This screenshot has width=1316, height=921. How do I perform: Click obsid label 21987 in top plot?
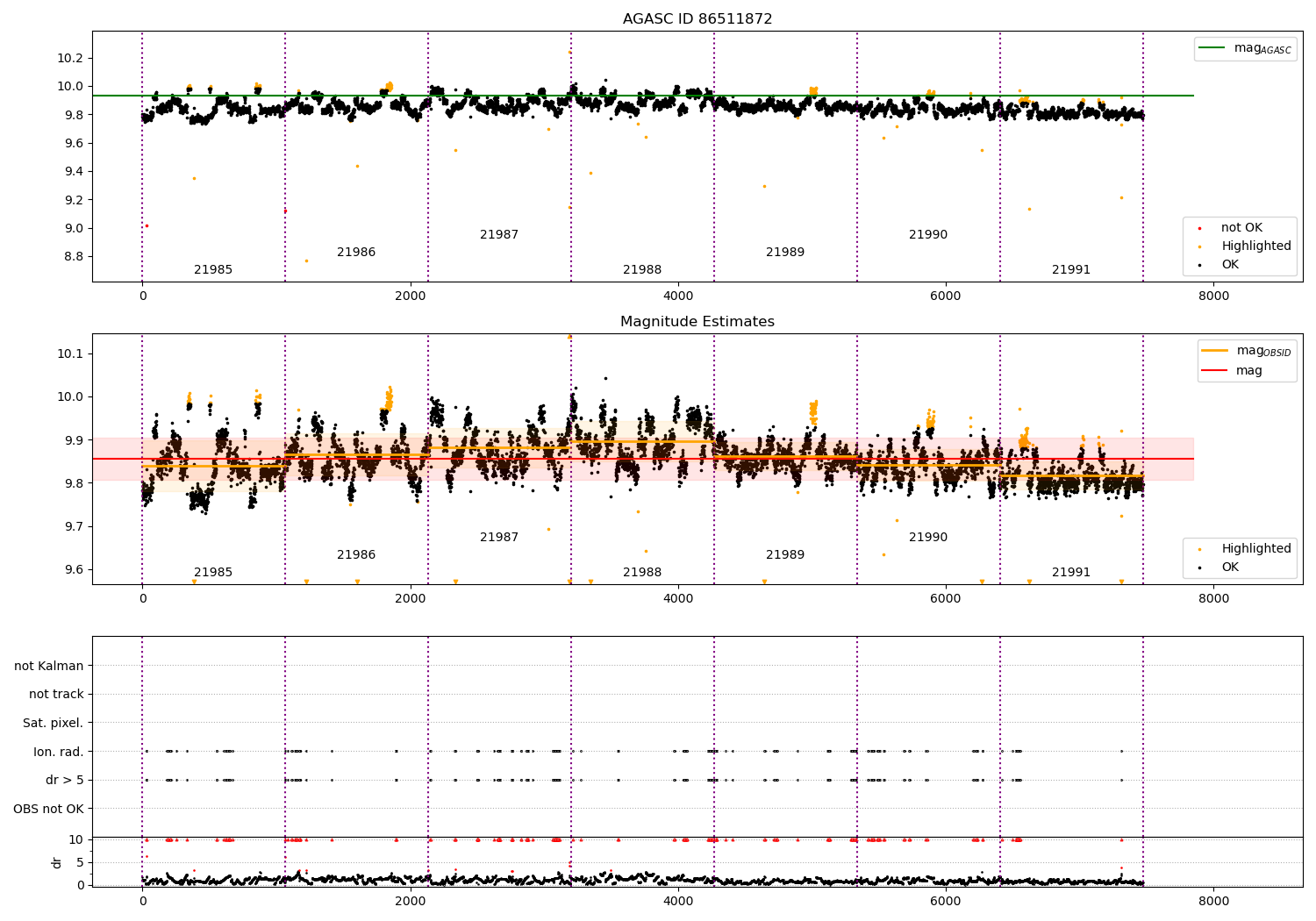pos(499,235)
